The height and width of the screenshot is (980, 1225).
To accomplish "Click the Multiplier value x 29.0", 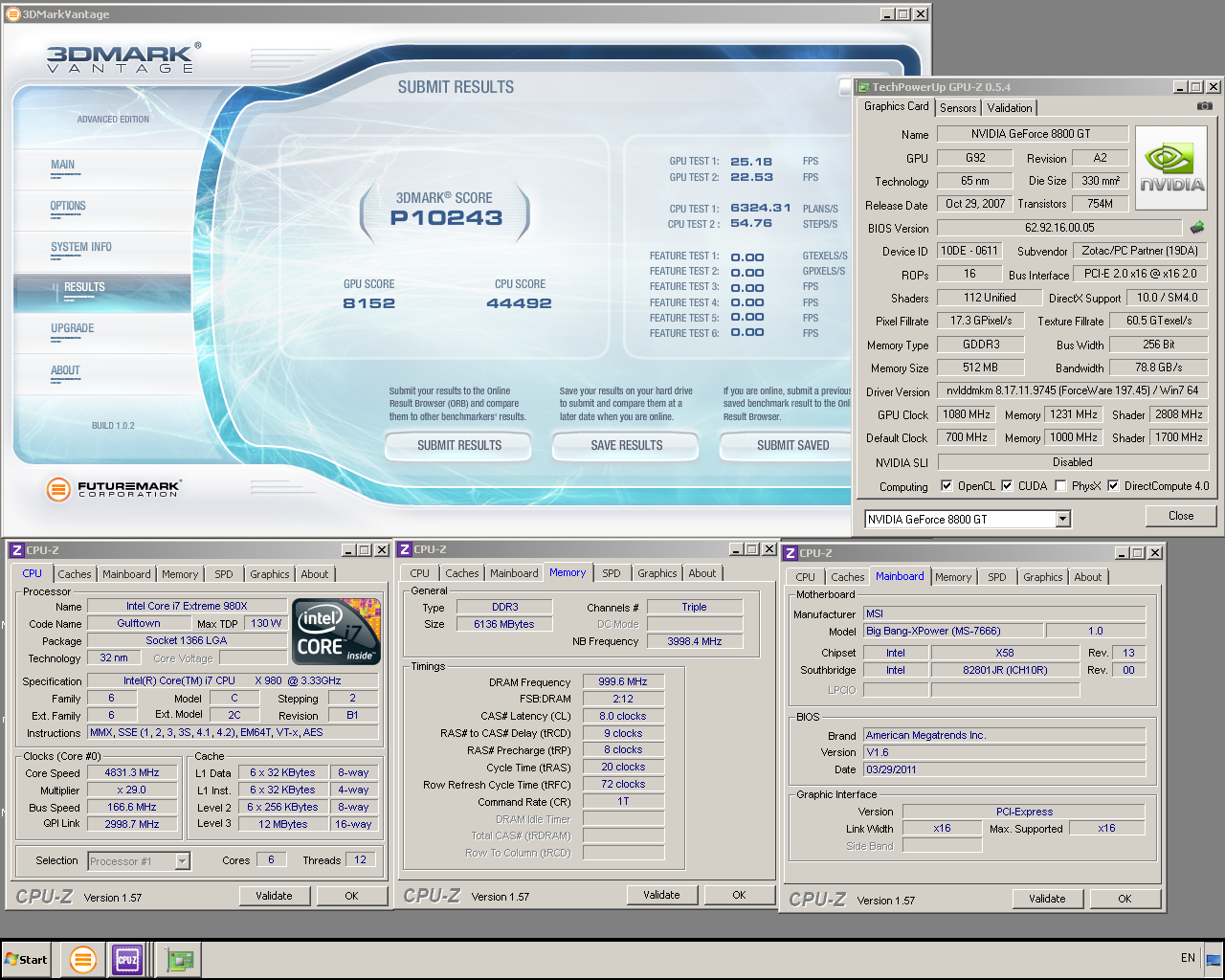I will (x=132, y=790).
